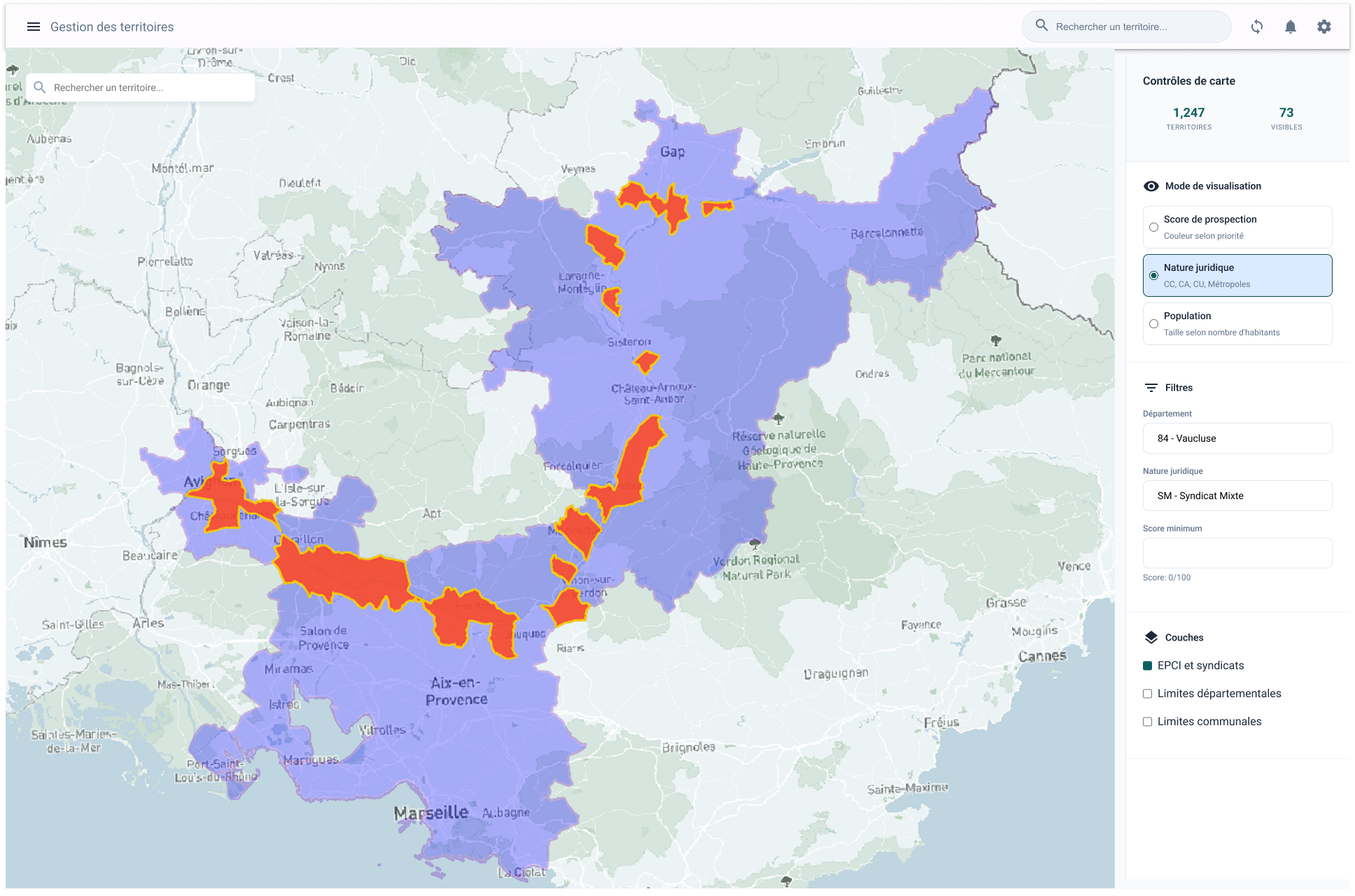Click the Score minimum input field

click(1237, 553)
